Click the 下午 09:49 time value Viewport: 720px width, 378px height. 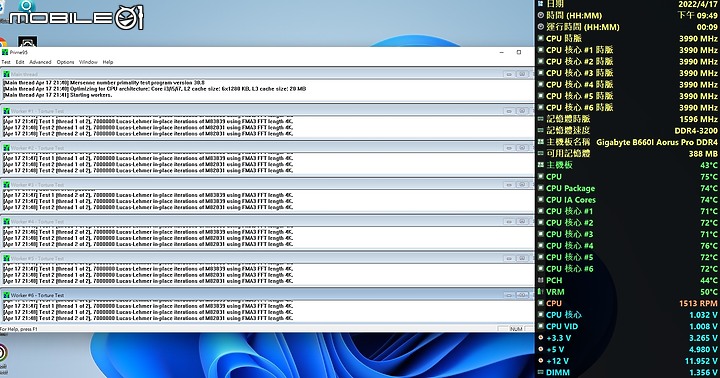[698, 16]
